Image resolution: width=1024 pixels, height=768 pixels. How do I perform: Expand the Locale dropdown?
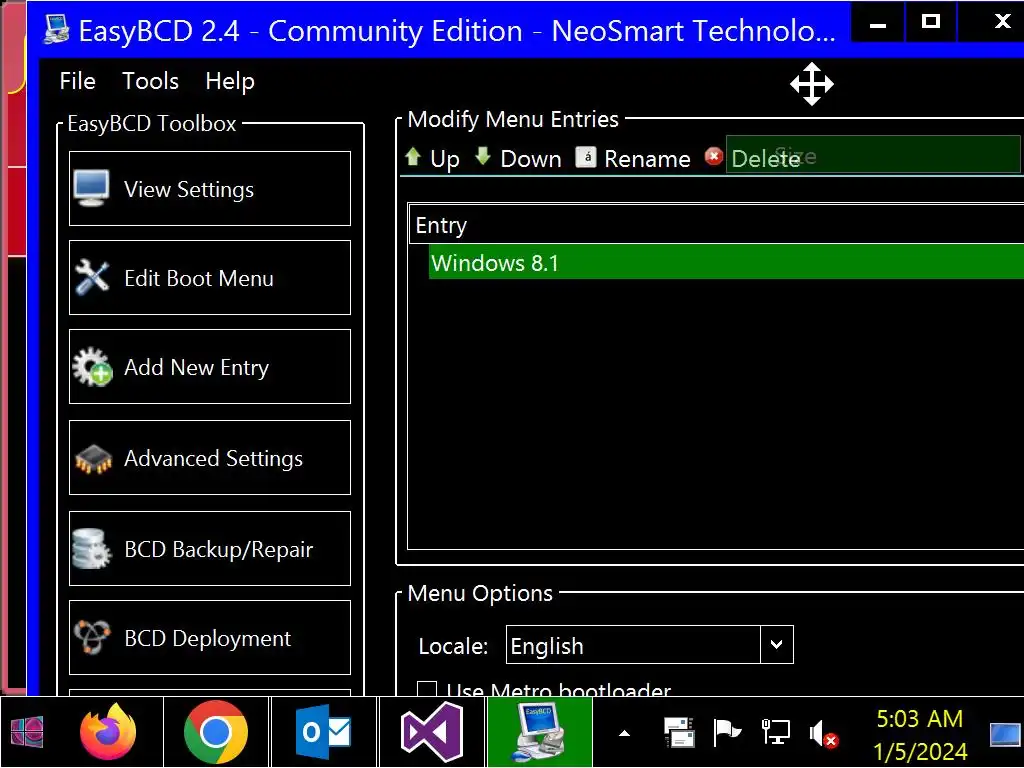(x=776, y=645)
